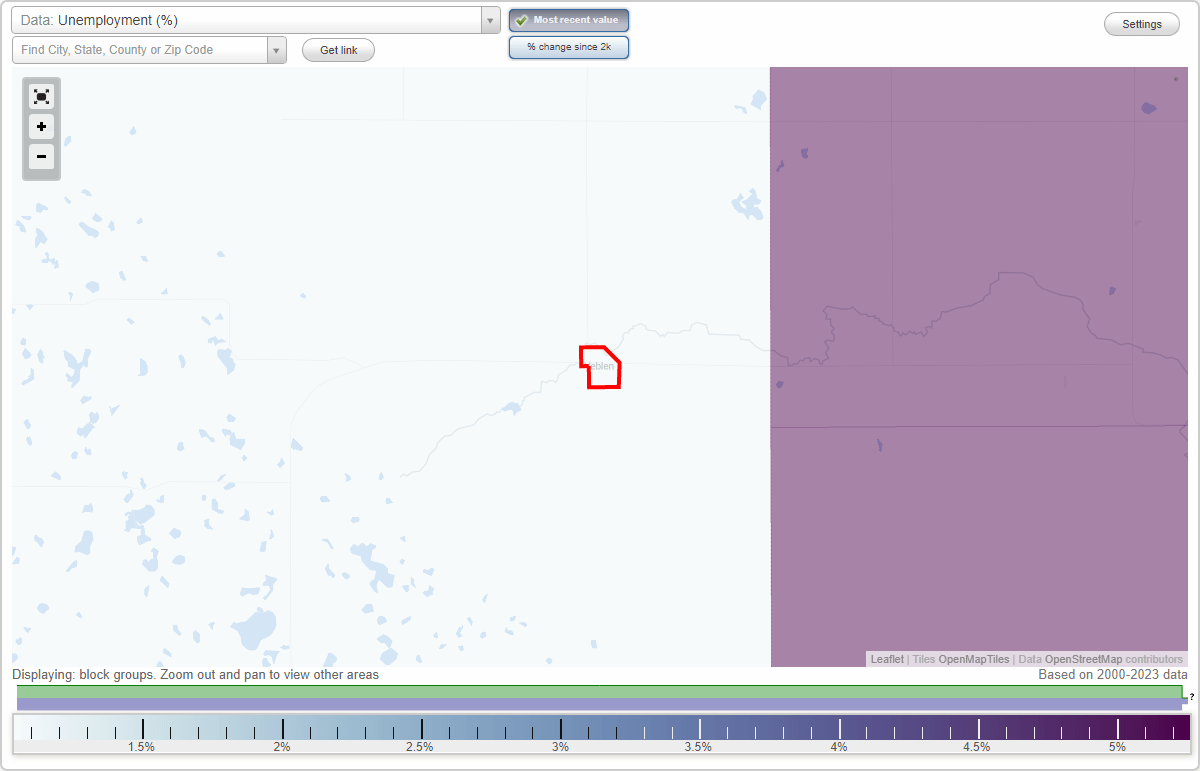The width and height of the screenshot is (1200, 771).
Task: Open the Settings panel
Action: 1141,23
